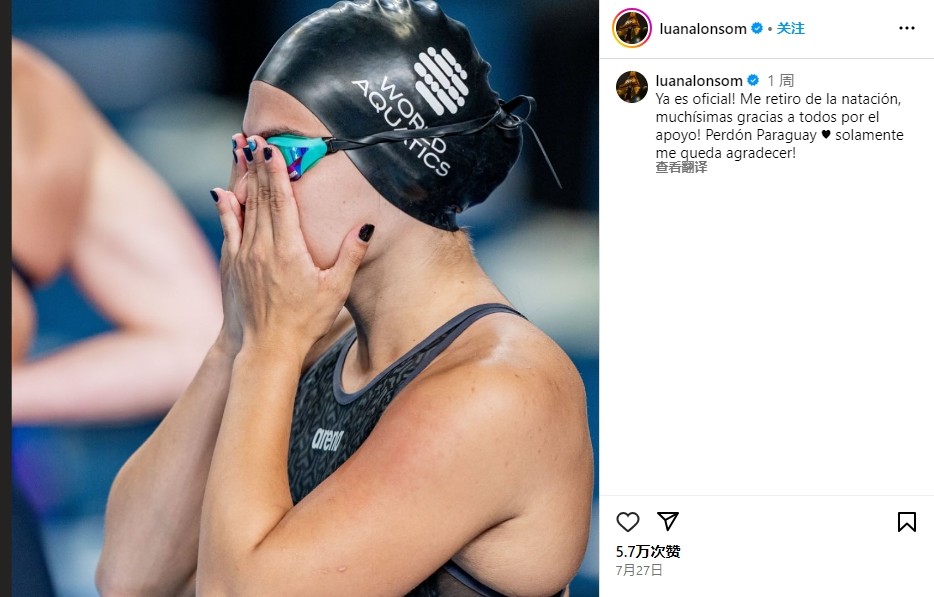Click the arena logo on the swimsuit
The width and height of the screenshot is (934, 597).
coord(328,439)
